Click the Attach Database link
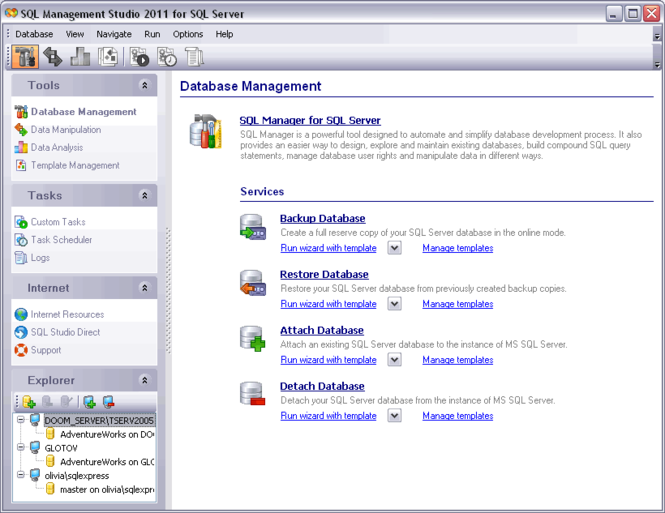This screenshot has height=513, width=665. pyautogui.click(x=322, y=331)
